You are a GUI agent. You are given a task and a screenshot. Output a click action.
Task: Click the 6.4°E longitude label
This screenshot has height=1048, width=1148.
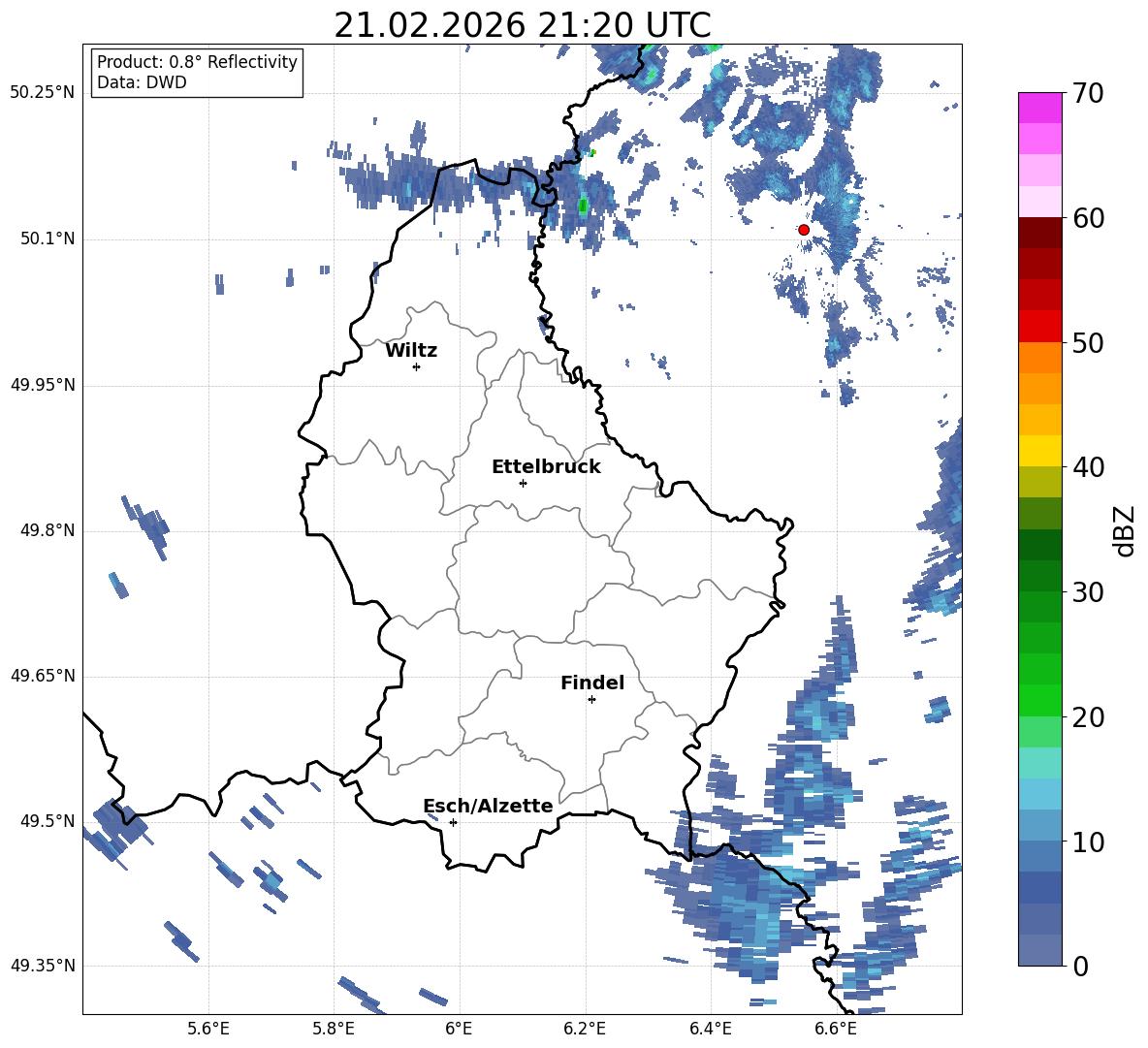click(710, 1029)
